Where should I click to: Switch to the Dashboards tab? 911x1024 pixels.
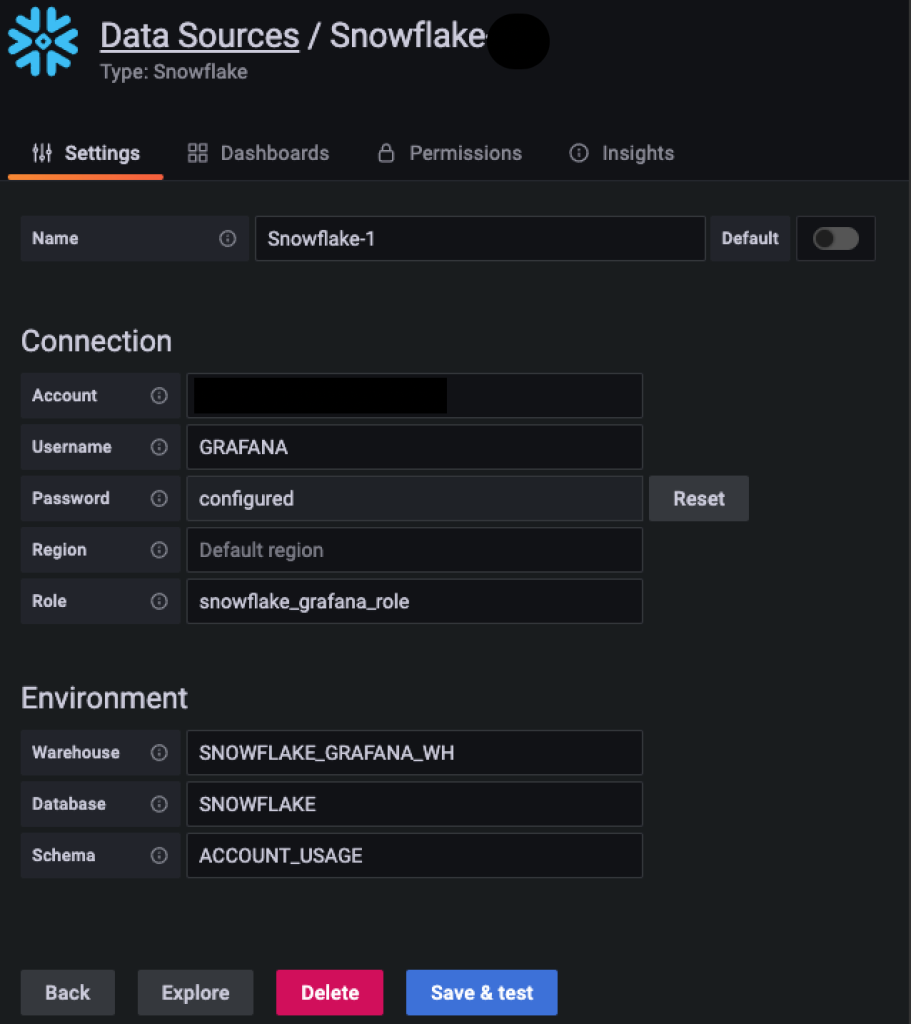[257, 153]
